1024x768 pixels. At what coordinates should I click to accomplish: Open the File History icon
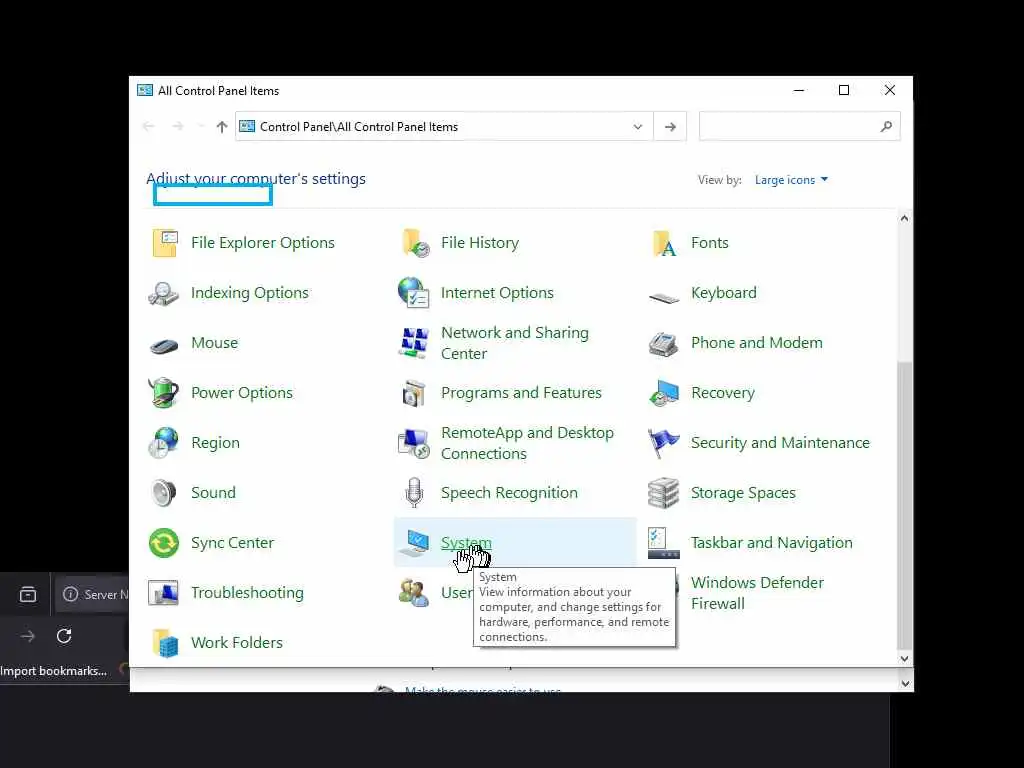(415, 243)
